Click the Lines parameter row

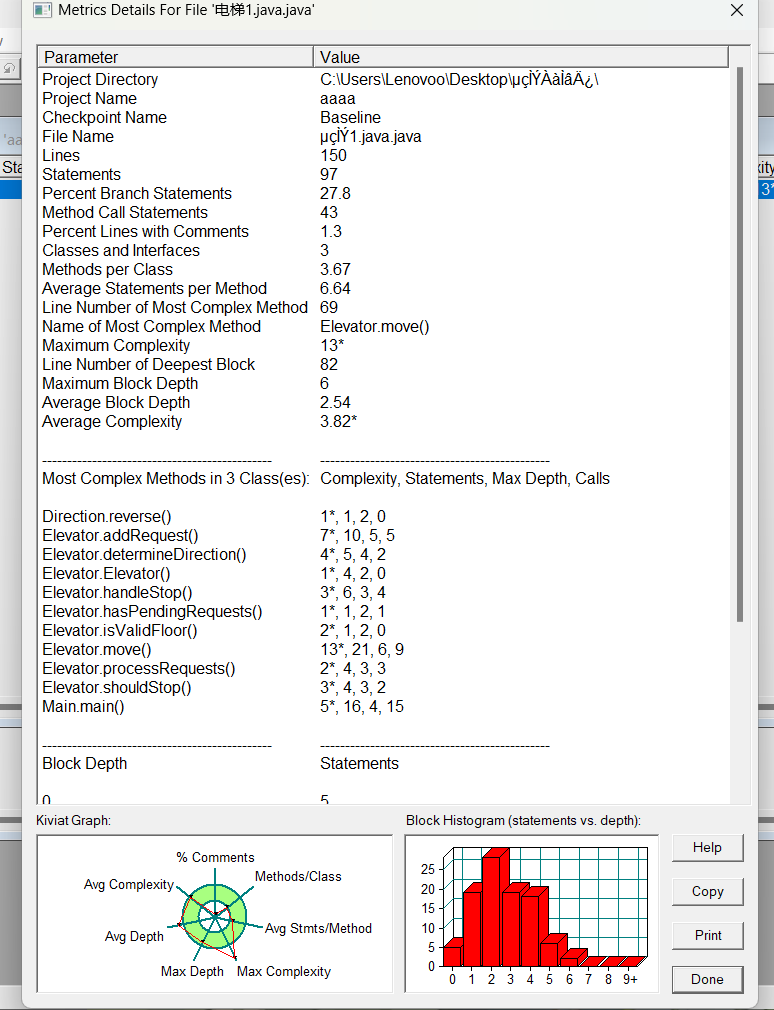point(383,155)
